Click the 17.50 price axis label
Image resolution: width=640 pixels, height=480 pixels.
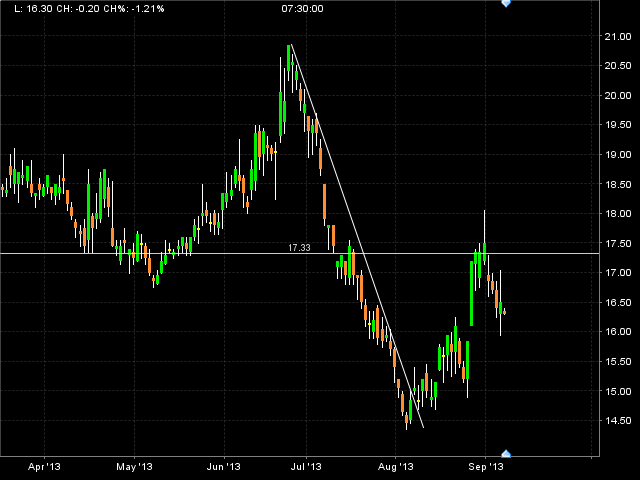coord(618,244)
